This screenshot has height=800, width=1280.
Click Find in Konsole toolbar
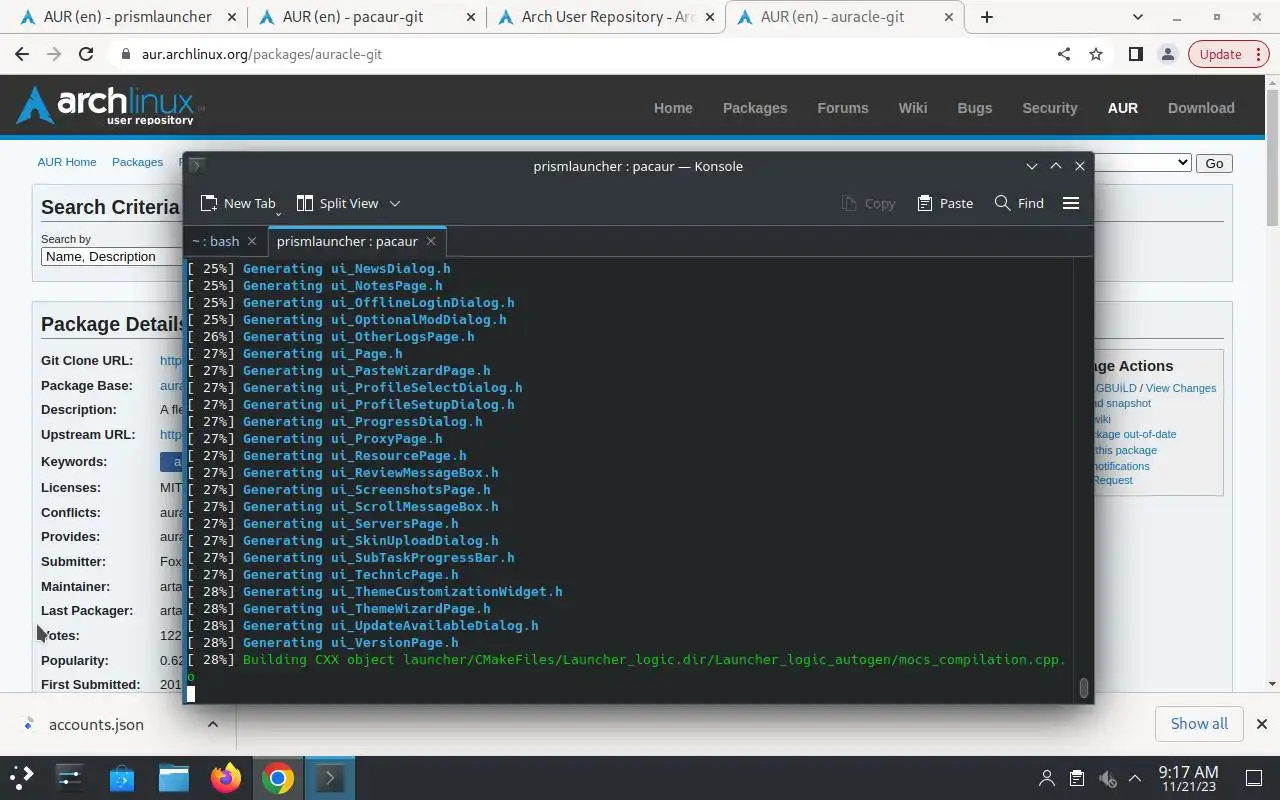pos(1019,203)
